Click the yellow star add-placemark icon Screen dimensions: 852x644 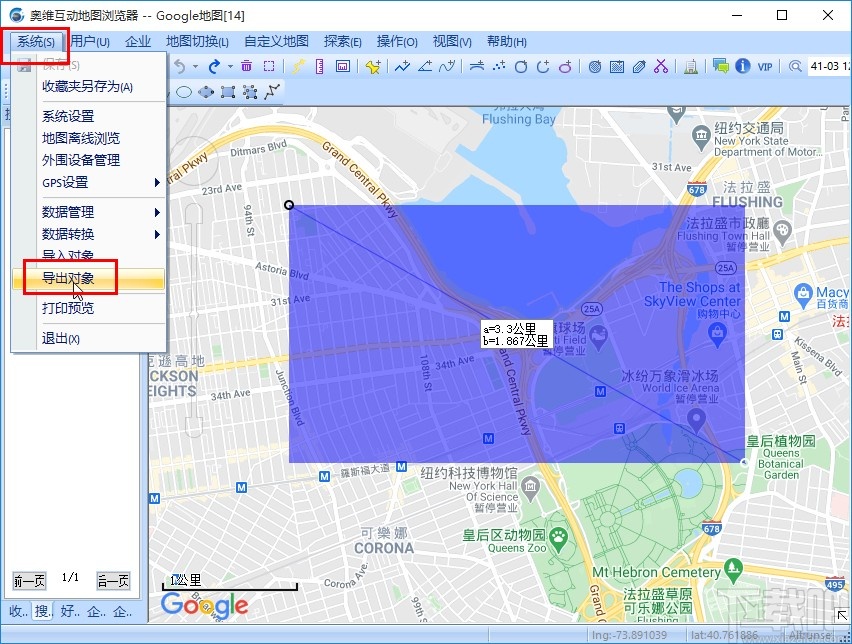click(373, 66)
